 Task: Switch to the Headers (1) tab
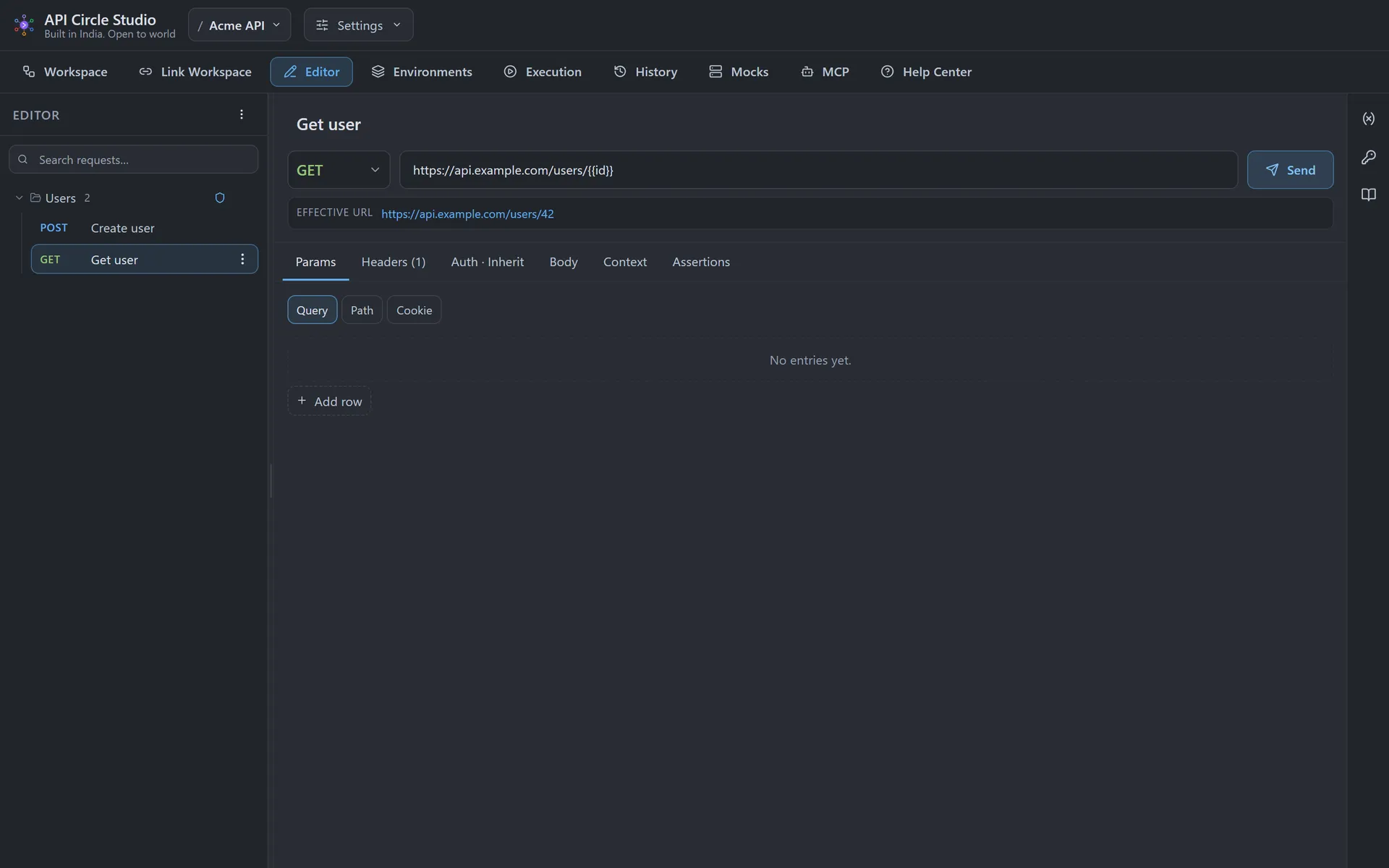pyautogui.click(x=394, y=262)
